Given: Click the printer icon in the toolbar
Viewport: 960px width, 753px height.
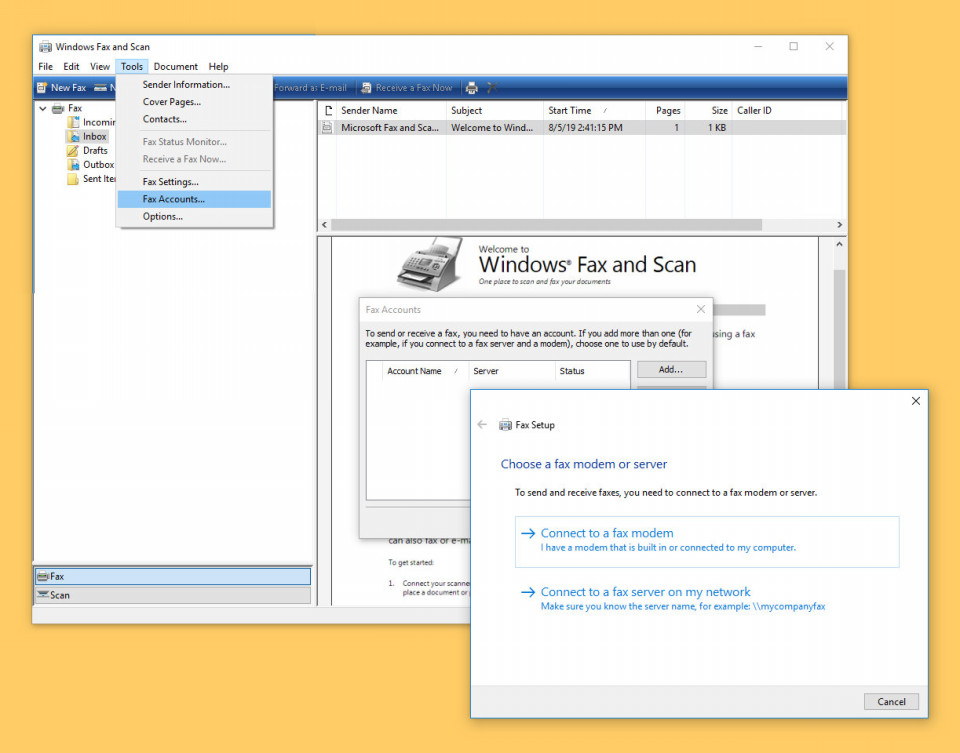Looking at the screenshot, I should click(472, 88).
